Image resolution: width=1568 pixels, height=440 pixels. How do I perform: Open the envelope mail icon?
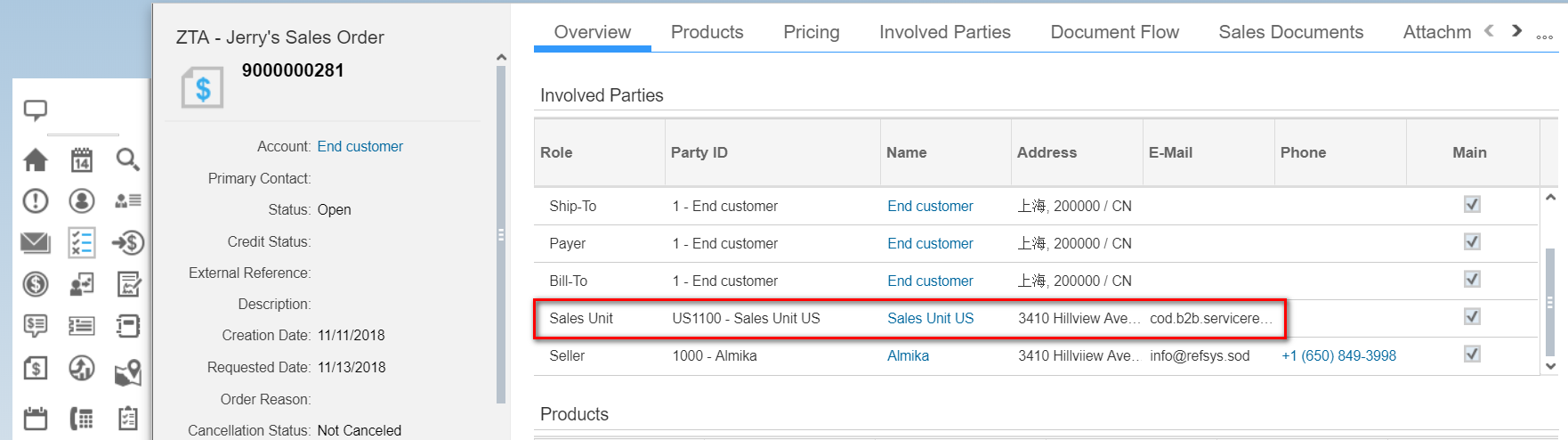point(36,242)
